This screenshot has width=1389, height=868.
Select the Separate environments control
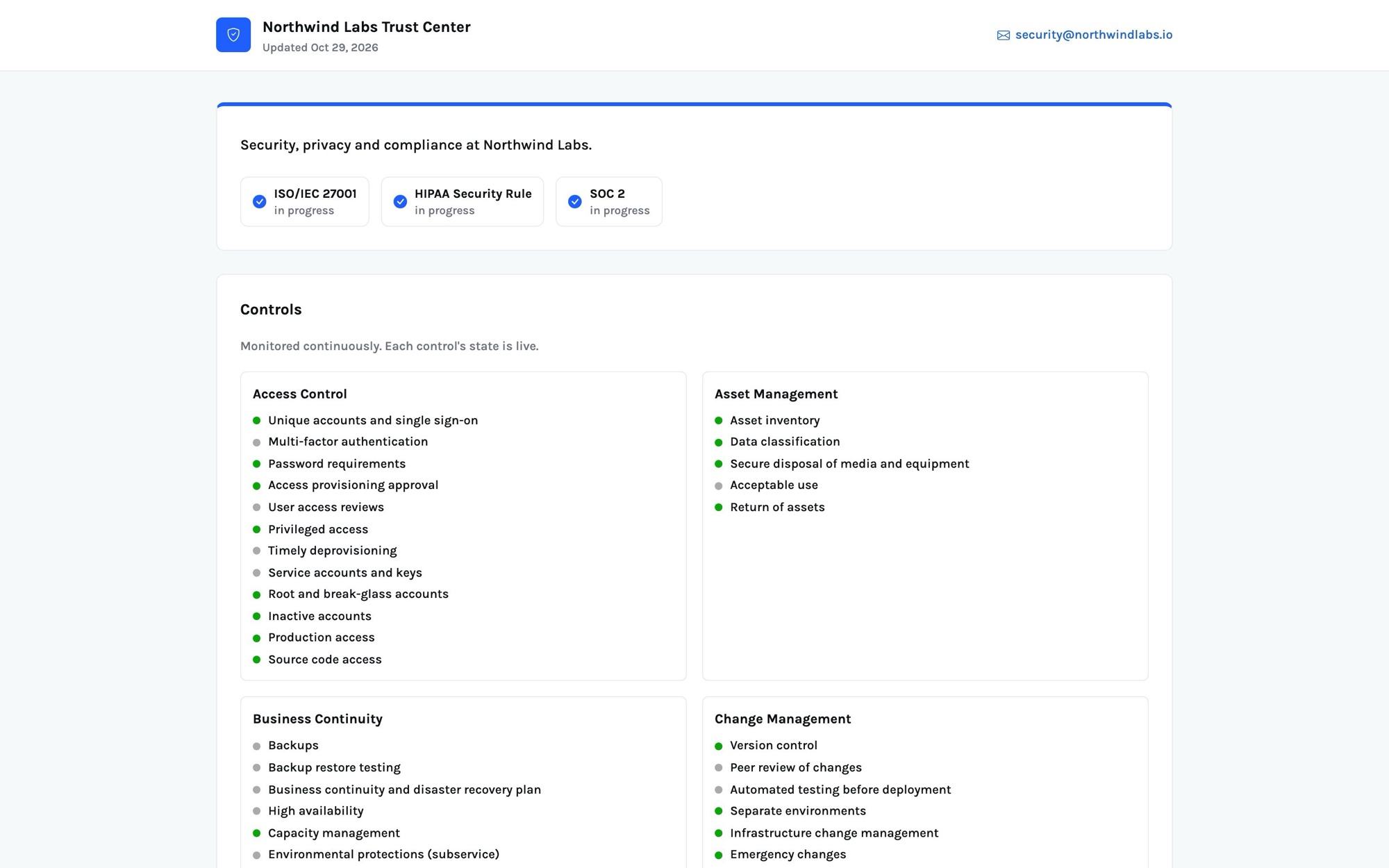798,811
